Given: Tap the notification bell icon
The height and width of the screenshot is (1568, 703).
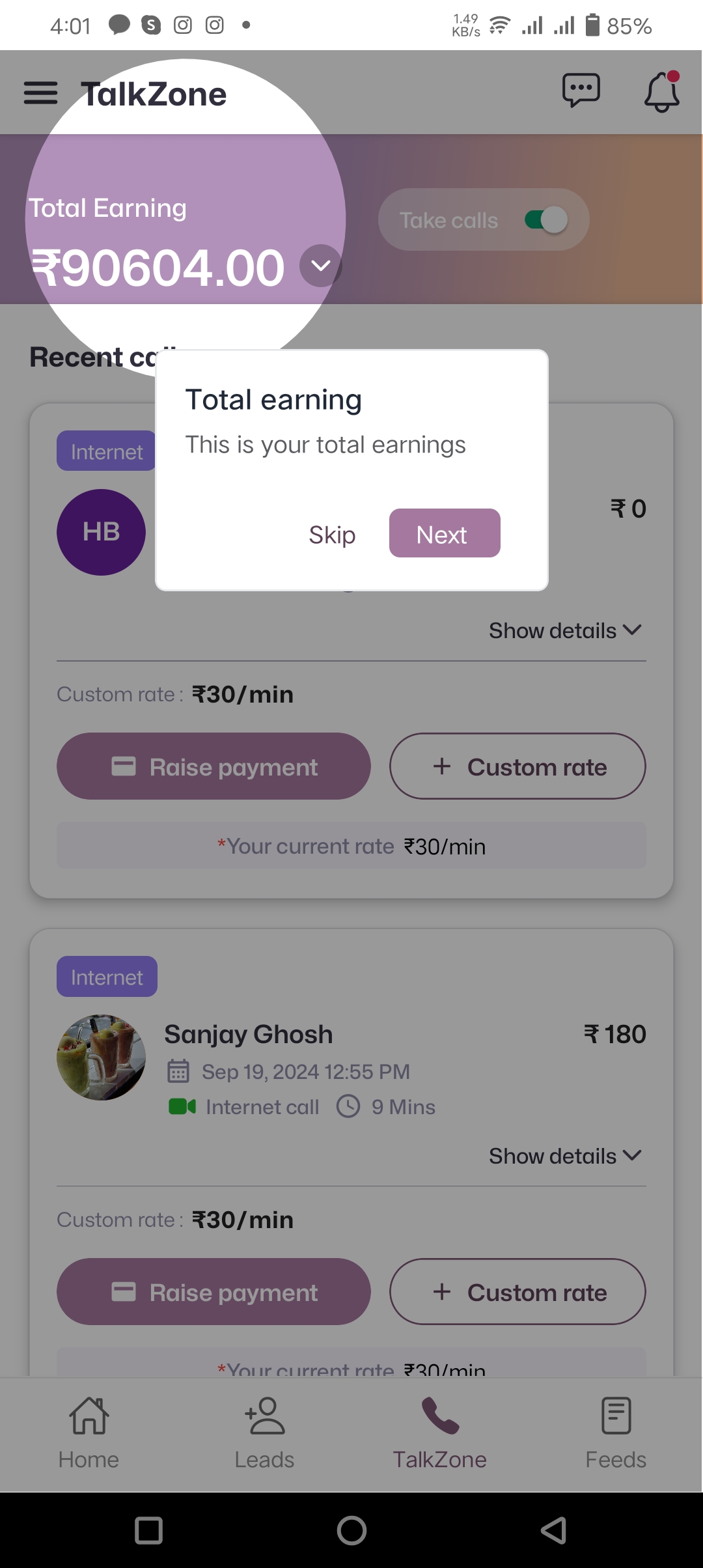Looking at the screenshot, I should coord(662,92).
